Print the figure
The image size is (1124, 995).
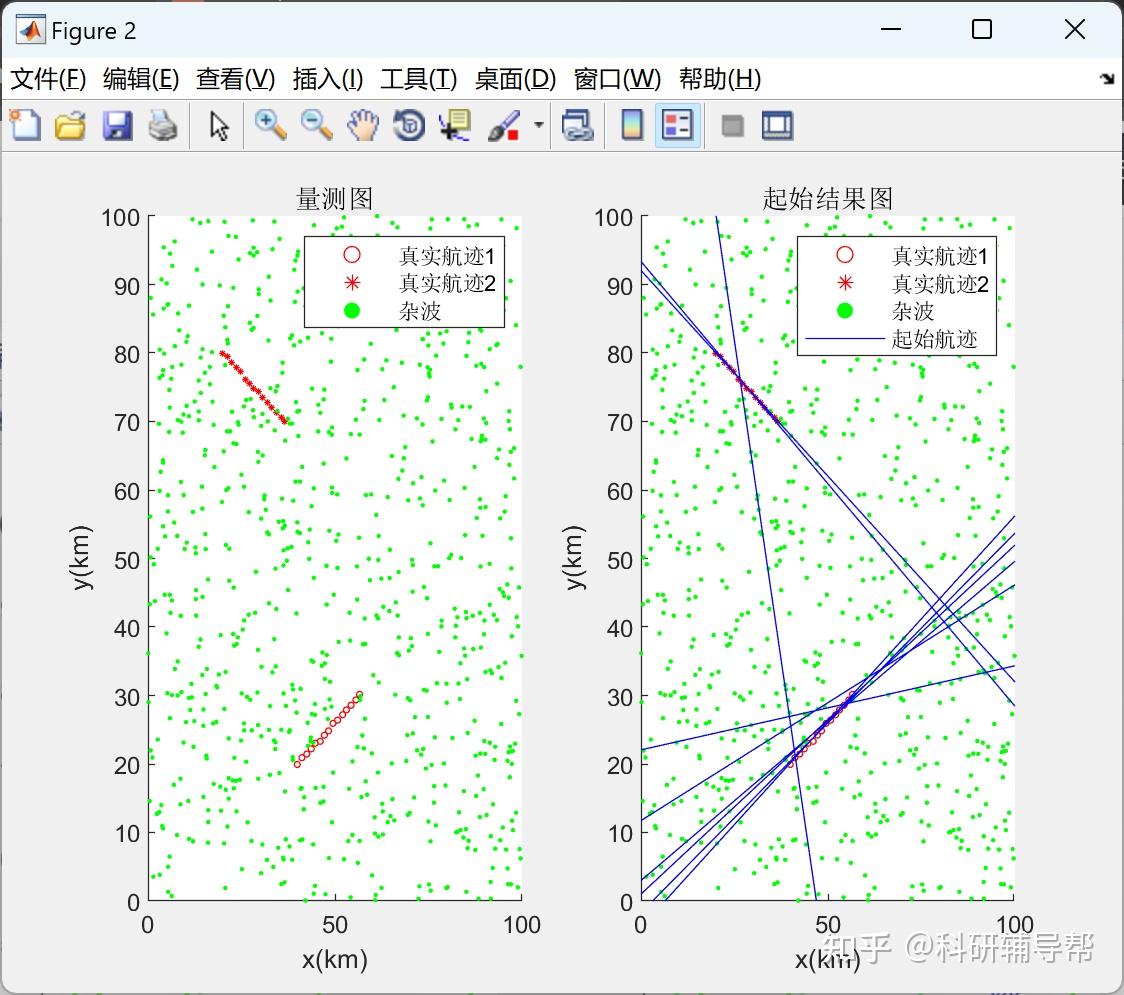pos(163,125)
